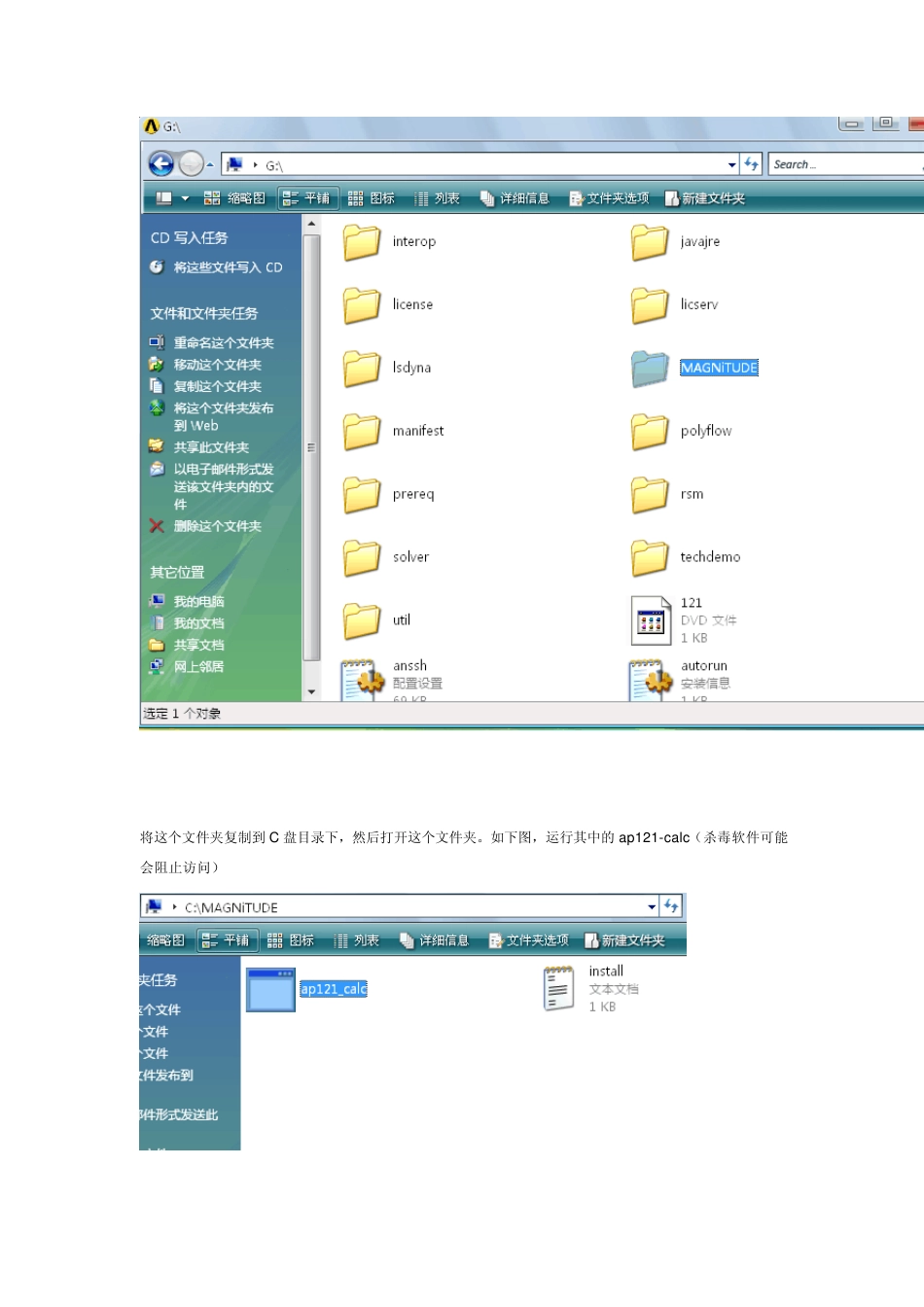Select the util folder icon
This screenshot has height=1307, width=924.
click(362, 621)
